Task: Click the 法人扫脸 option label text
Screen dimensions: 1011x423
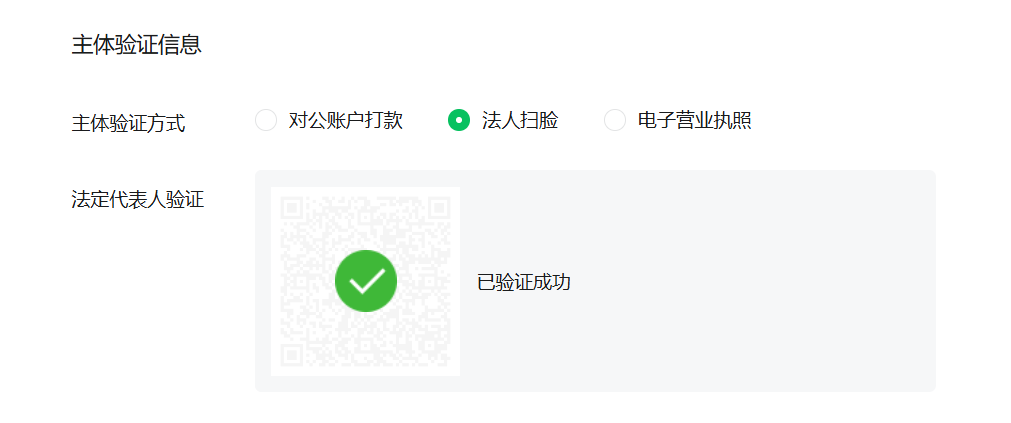Action: pos(520,121)
